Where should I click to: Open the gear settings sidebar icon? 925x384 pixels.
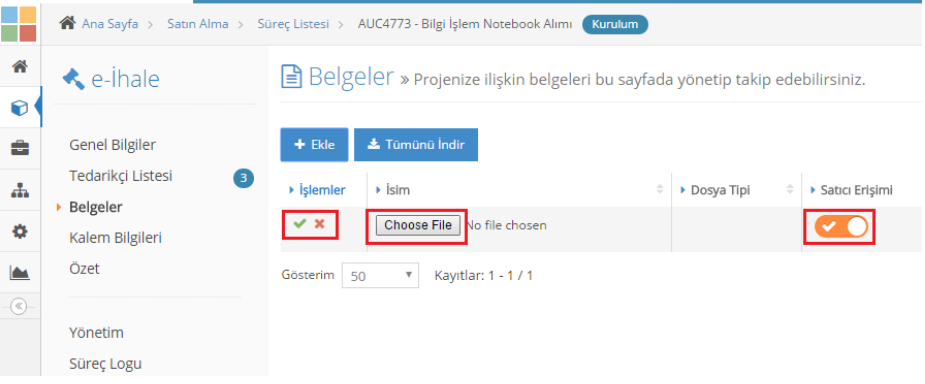[x=19, y=232]
